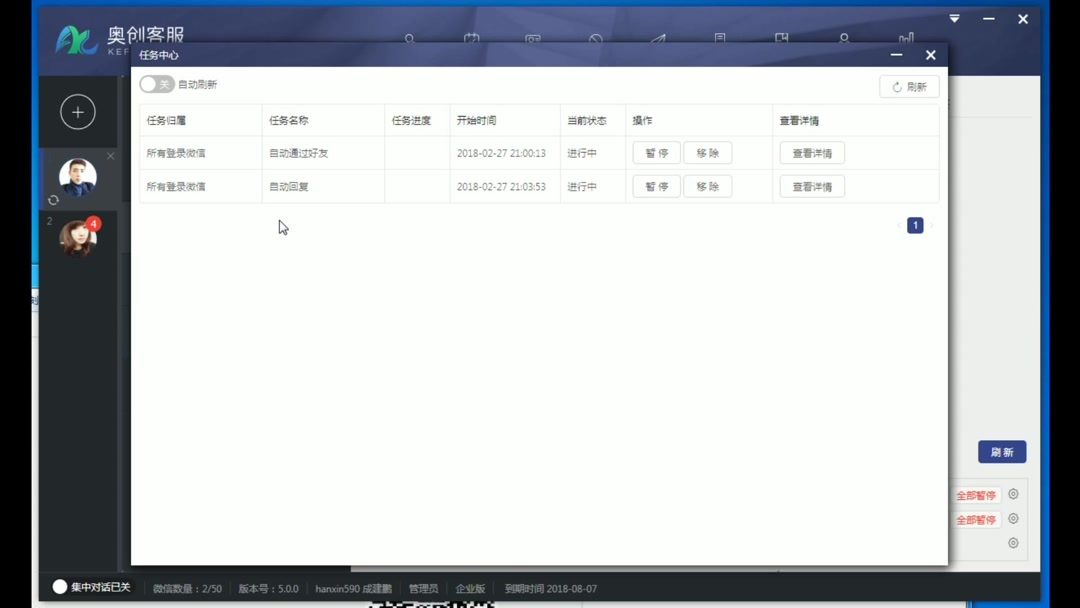Click the gear settings toggle beside 全部暂停
Image resolution: width=1080 pixels, height=608 pixels.
[x=1012, y=493]
